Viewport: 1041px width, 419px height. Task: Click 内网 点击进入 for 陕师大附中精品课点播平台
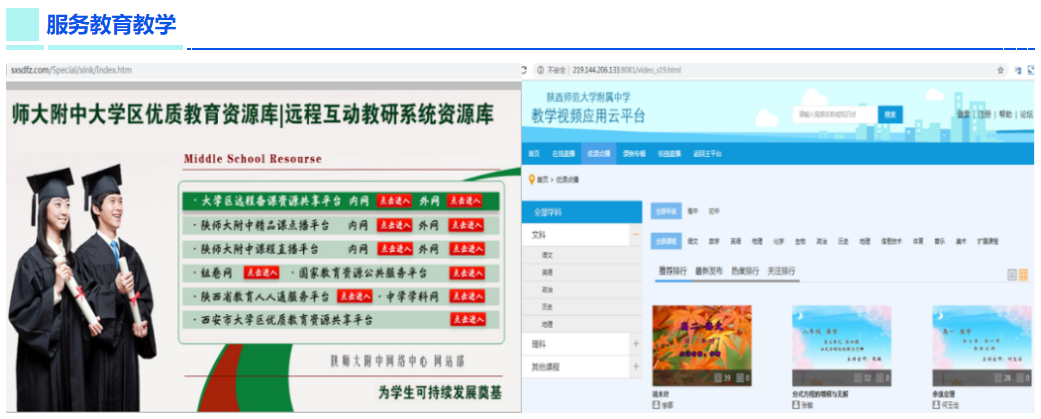coord(394,225)
